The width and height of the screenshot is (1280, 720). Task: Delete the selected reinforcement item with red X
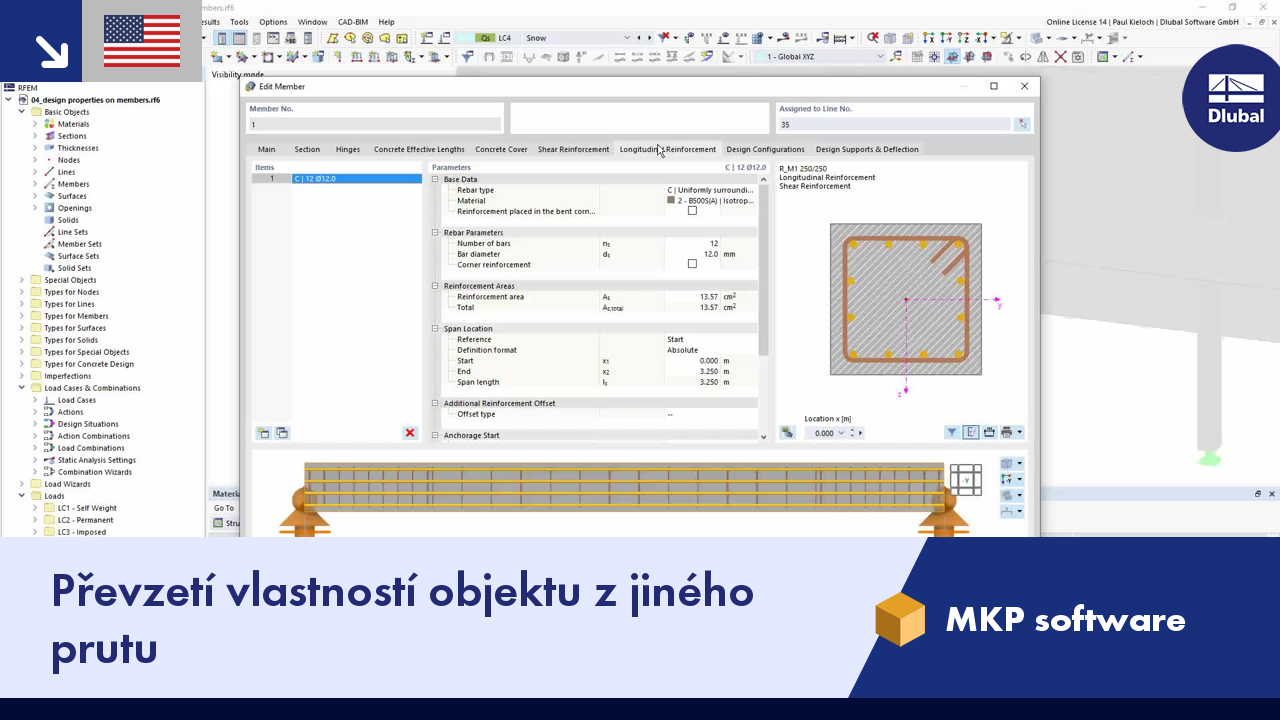[410, 433]
